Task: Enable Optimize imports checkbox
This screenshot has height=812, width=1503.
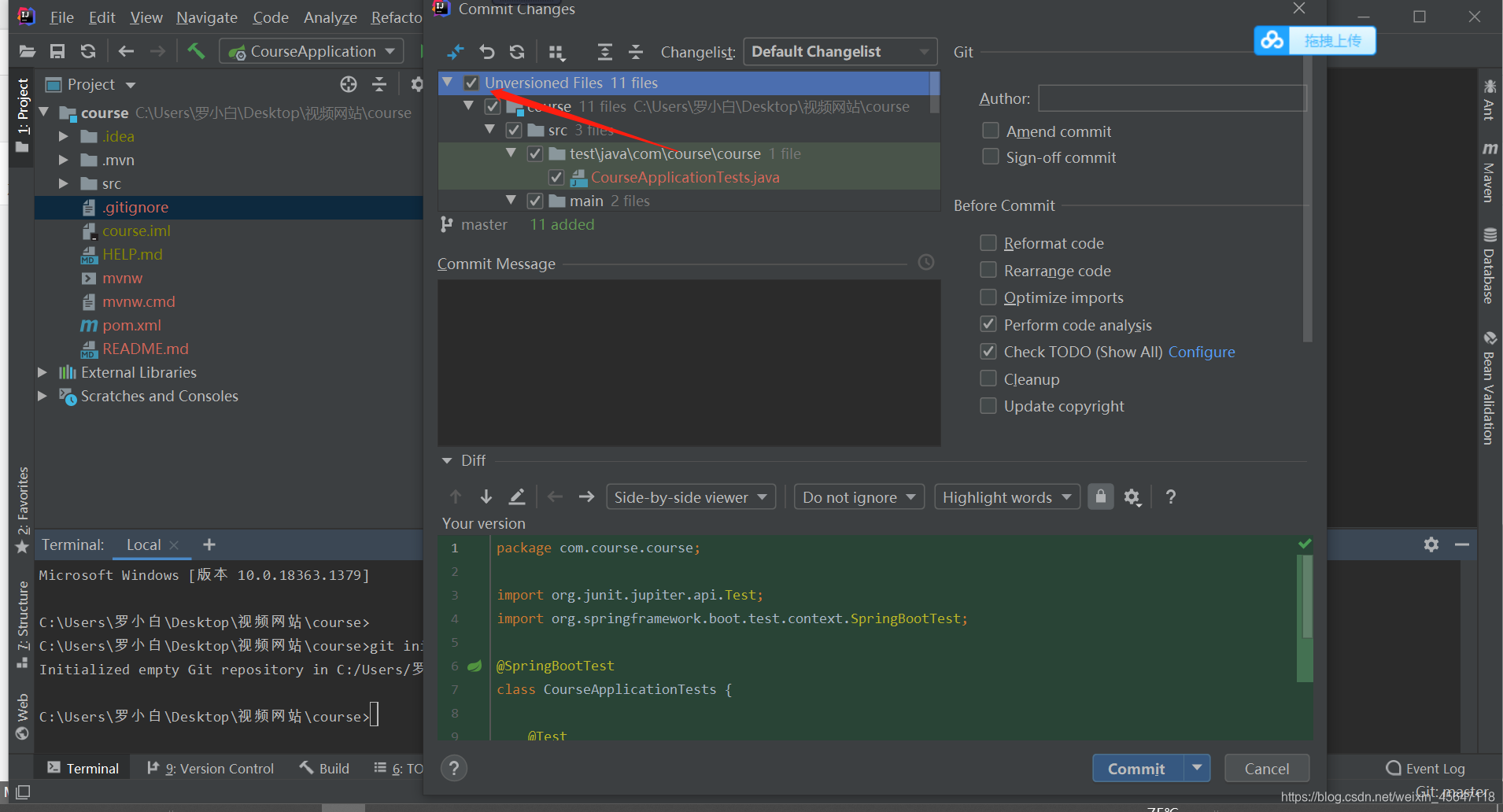Action: [x=988, y=297]
